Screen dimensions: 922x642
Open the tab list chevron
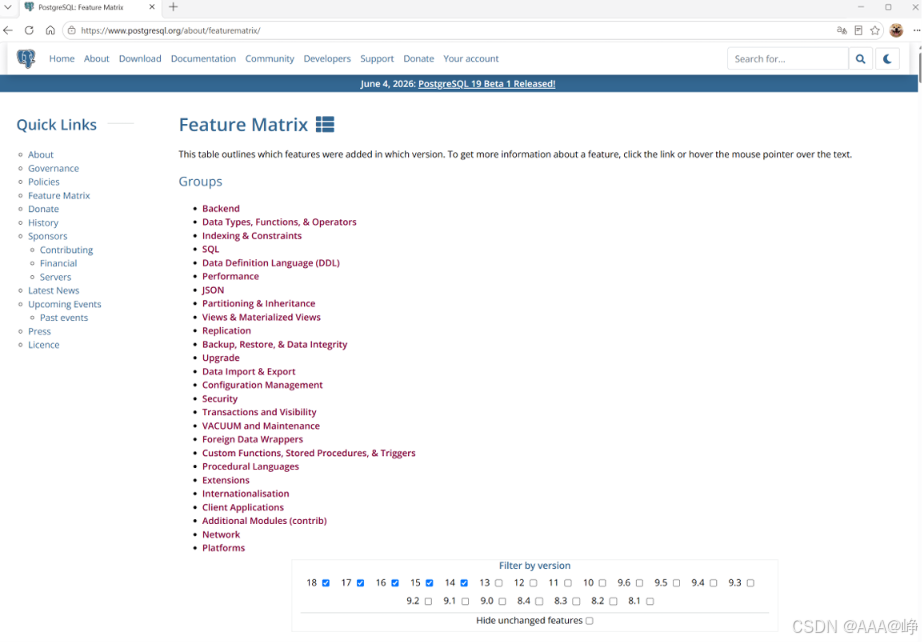pos(8,7)
